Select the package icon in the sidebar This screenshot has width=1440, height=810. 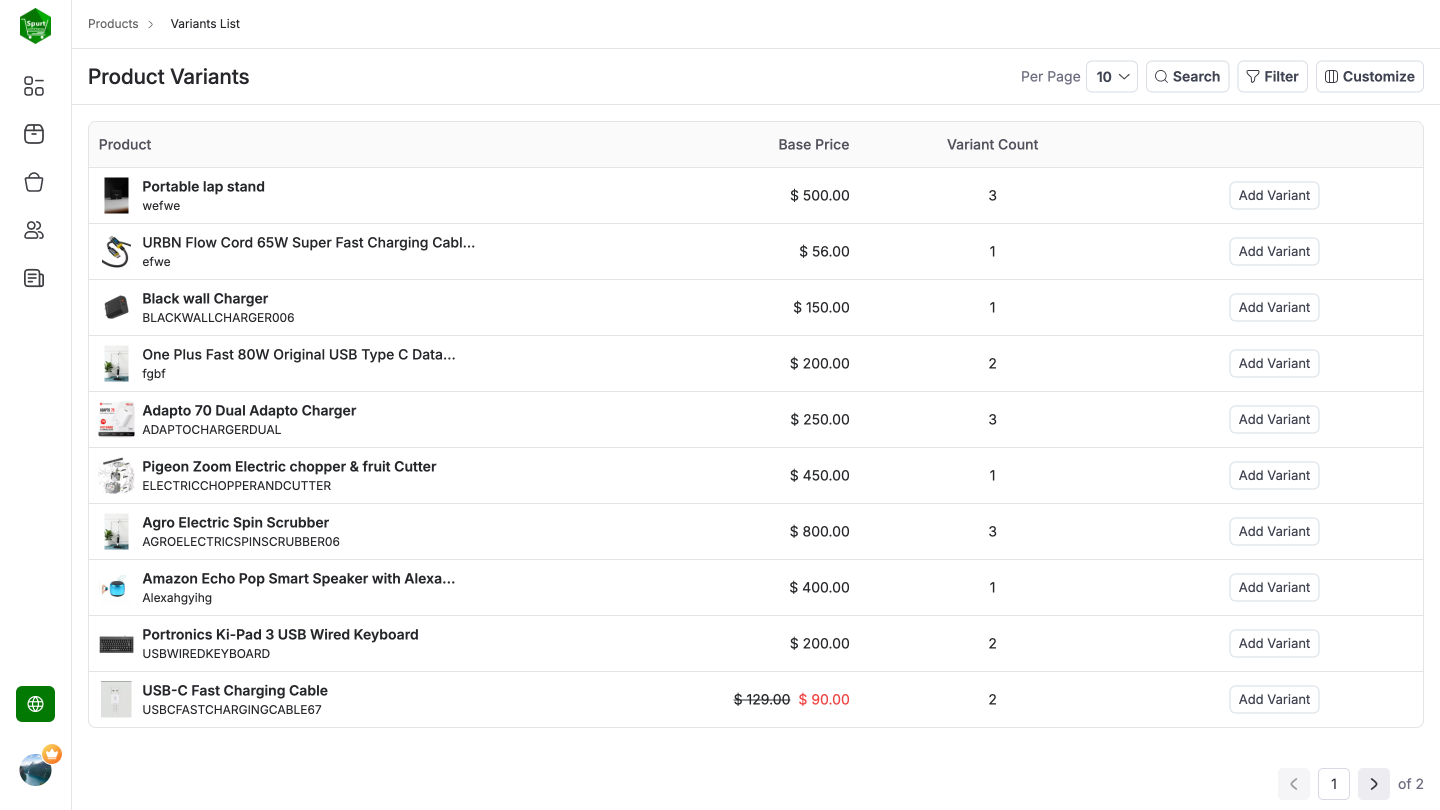pyautogui.click(x=33, y=134)
